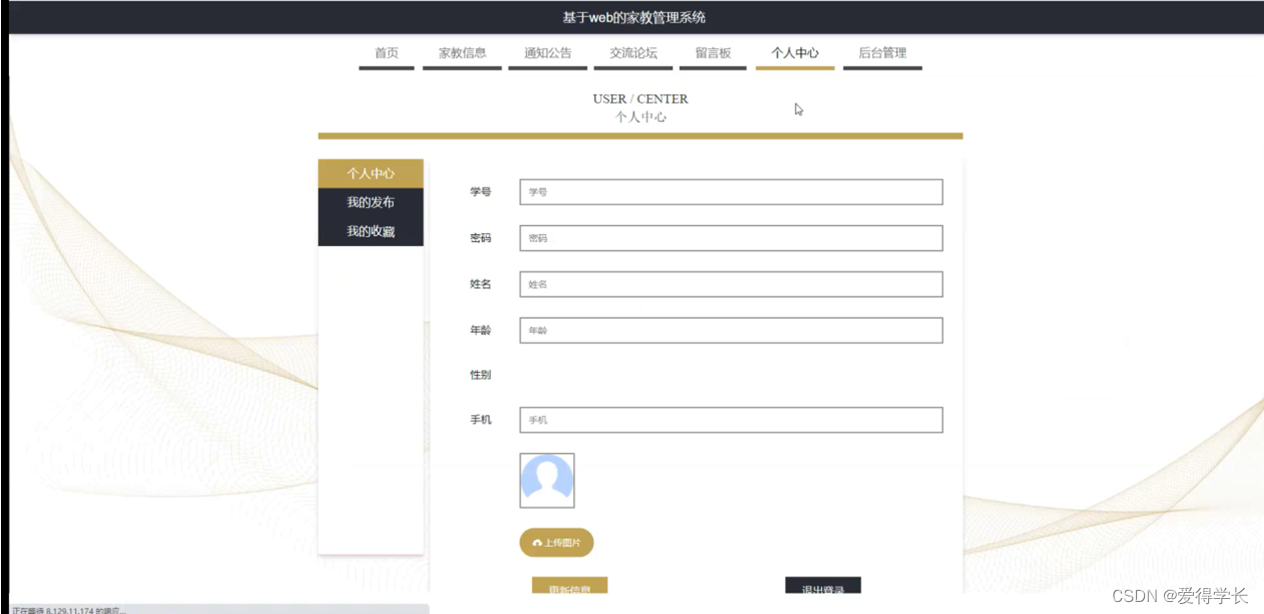Click the 性别 label
Screen dimensions: 1264x614
(481, 375)
